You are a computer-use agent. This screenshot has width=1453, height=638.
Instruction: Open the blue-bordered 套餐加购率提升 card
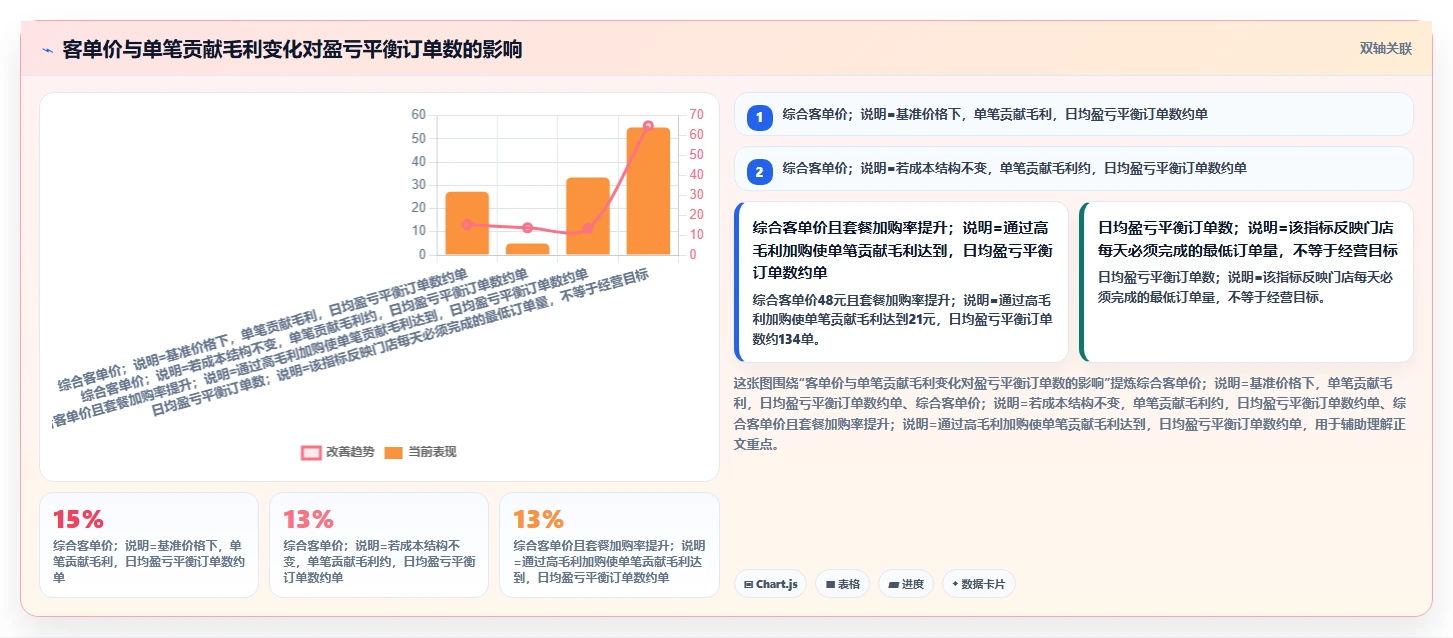coord(902,282)
